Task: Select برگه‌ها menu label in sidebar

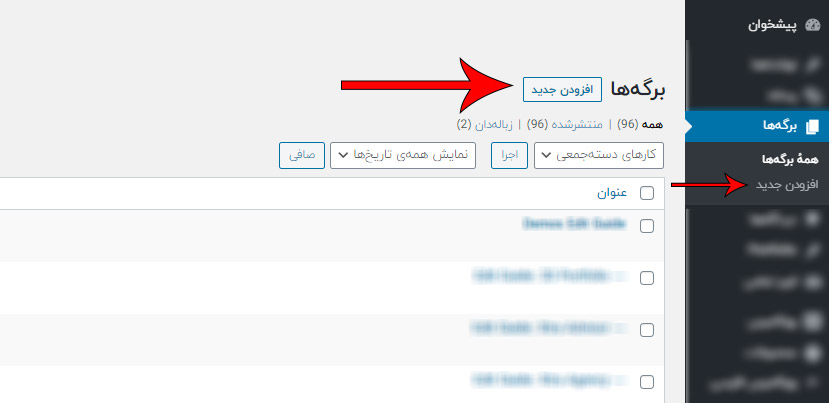Action: (x=779, y=126)
